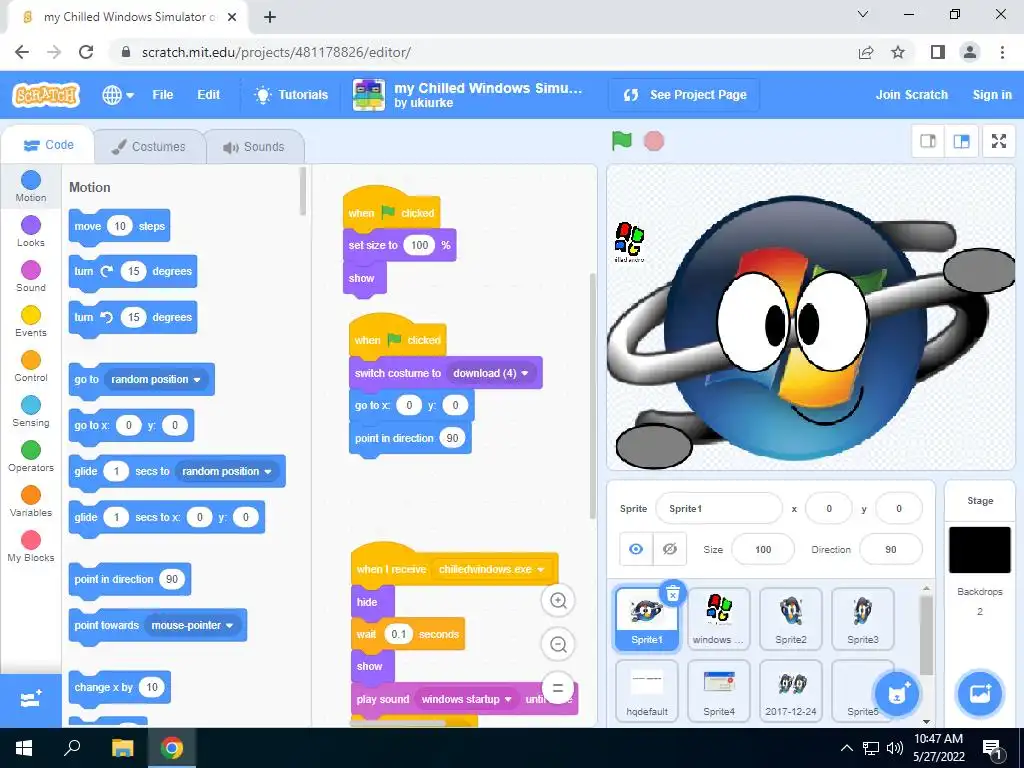Select the Sprite2 thumbnail
1024x768 pixels.
click(x=791, y=618)
